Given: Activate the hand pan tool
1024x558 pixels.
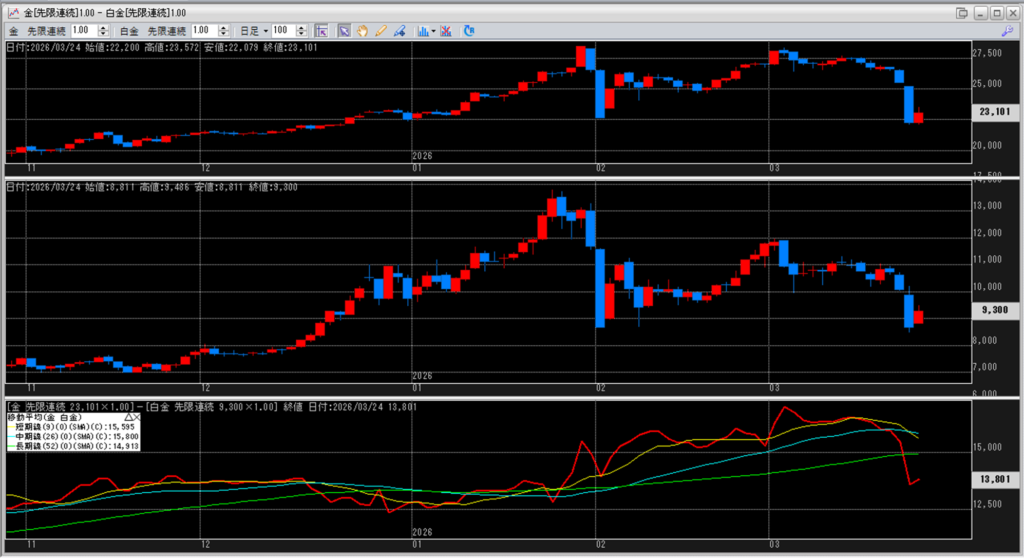Looking at the screenshot, I should [x=362, y=30].
